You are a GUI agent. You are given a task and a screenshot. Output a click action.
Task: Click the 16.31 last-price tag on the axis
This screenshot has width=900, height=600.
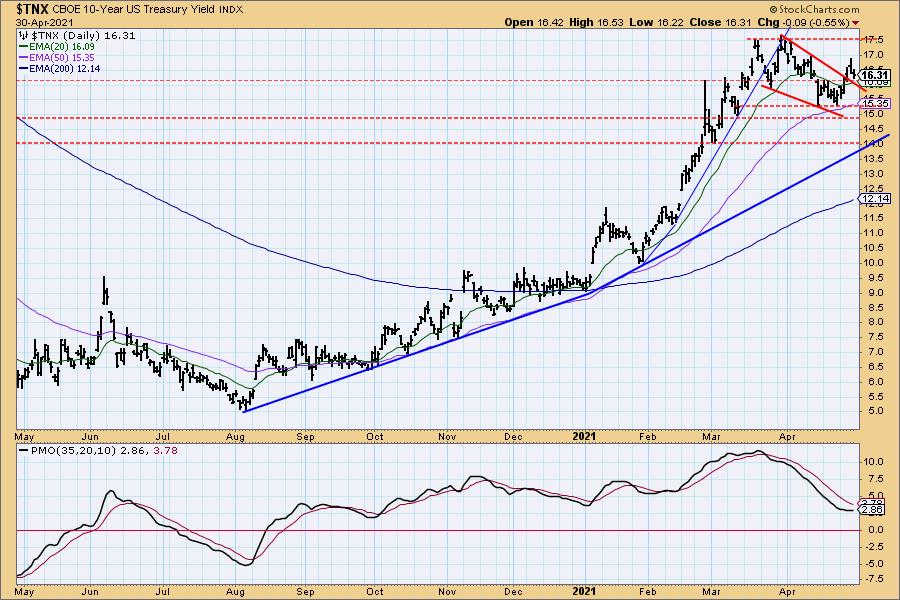(x=873, y=75)
